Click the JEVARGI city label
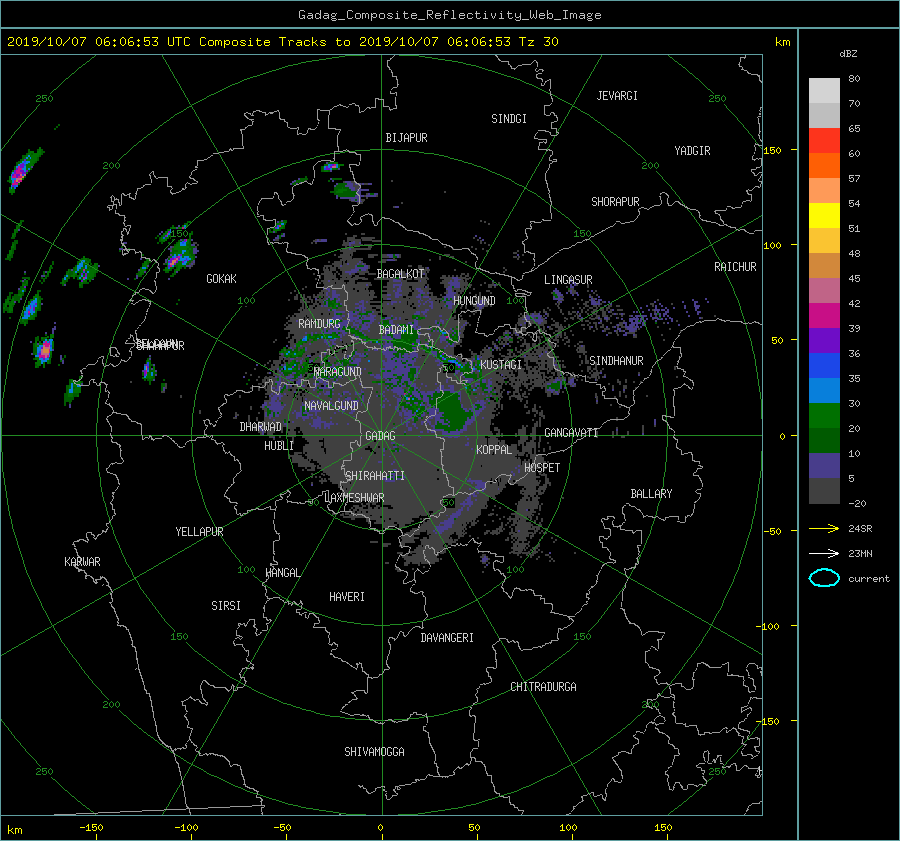 tap(617, 96)
